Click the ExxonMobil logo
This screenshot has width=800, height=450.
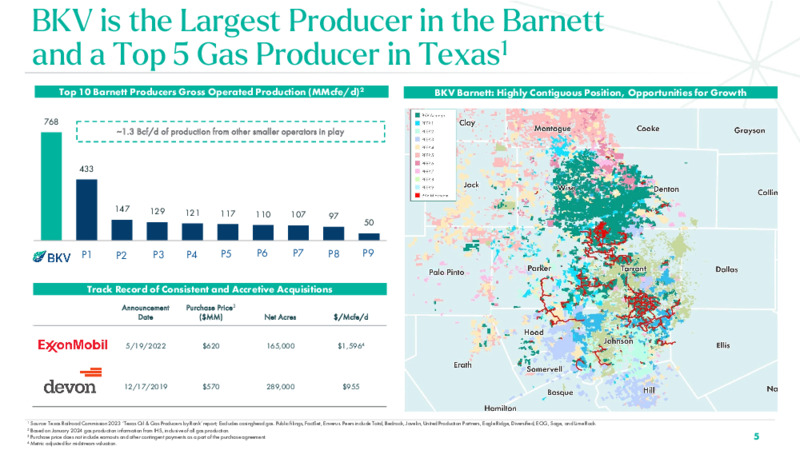(x=72, y=345)
